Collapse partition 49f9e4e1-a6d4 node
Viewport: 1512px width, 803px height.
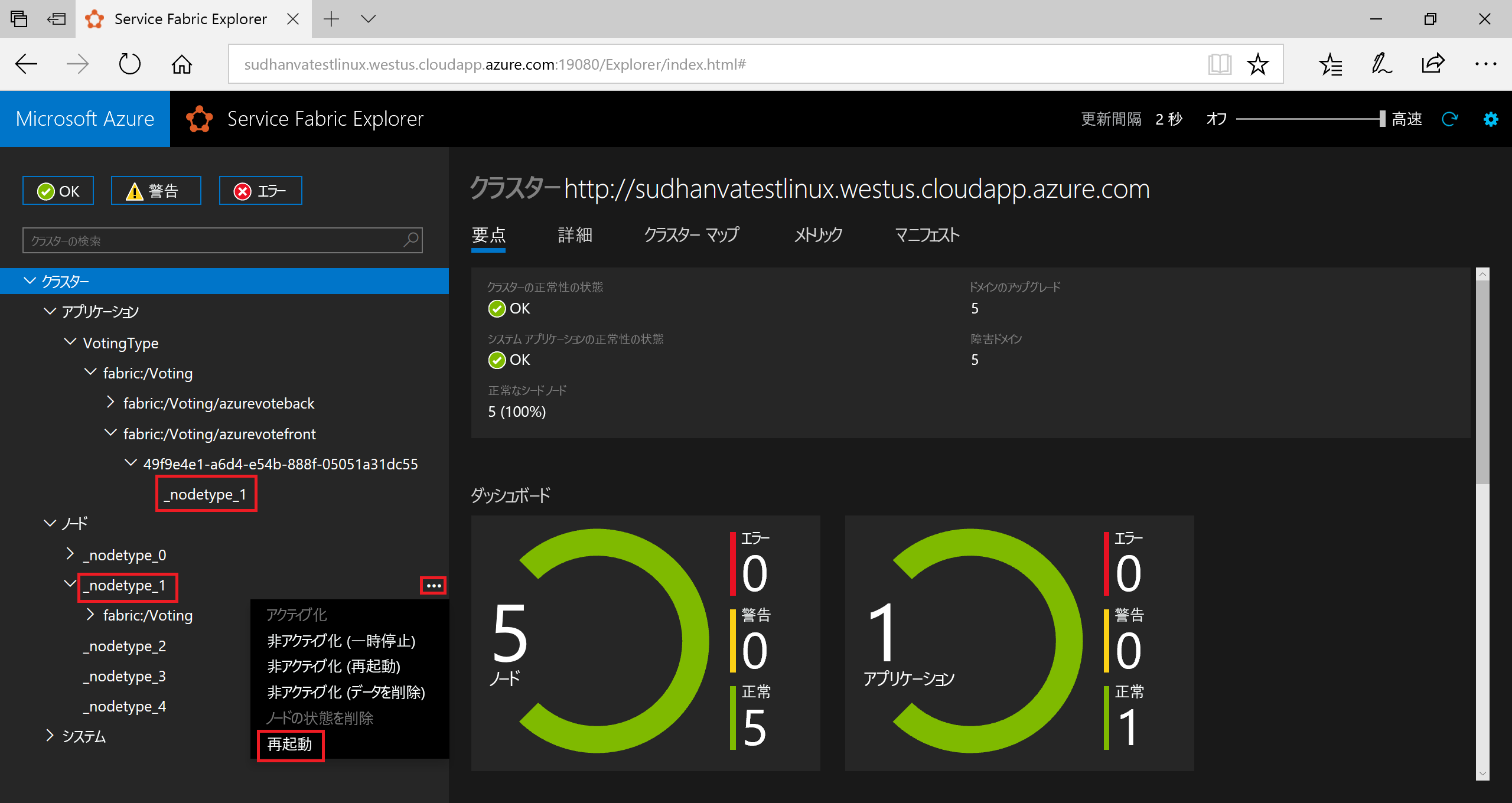(131, 463)
